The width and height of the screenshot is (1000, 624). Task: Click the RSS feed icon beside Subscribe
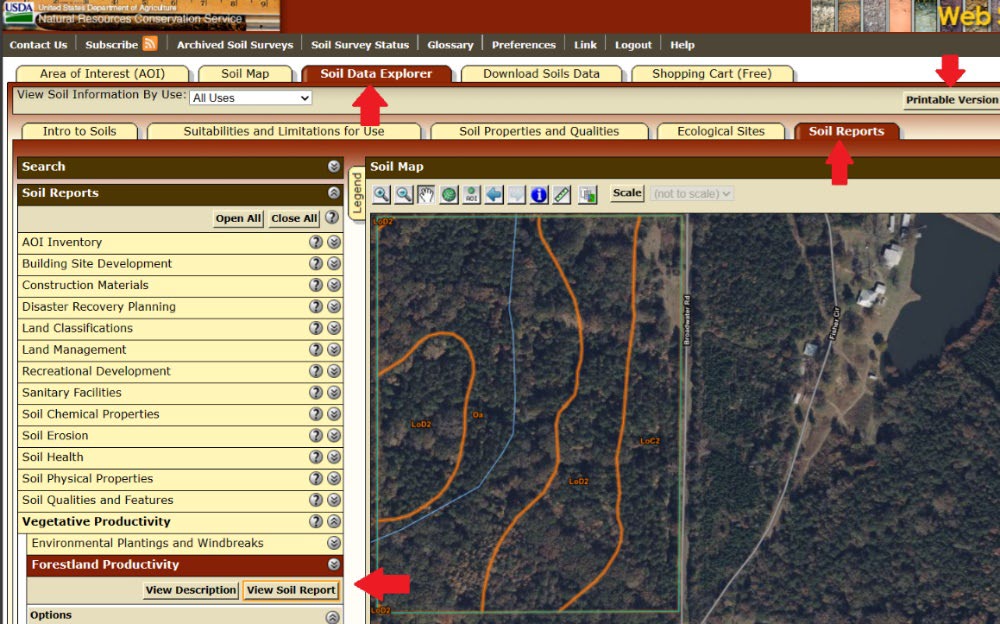150,44
